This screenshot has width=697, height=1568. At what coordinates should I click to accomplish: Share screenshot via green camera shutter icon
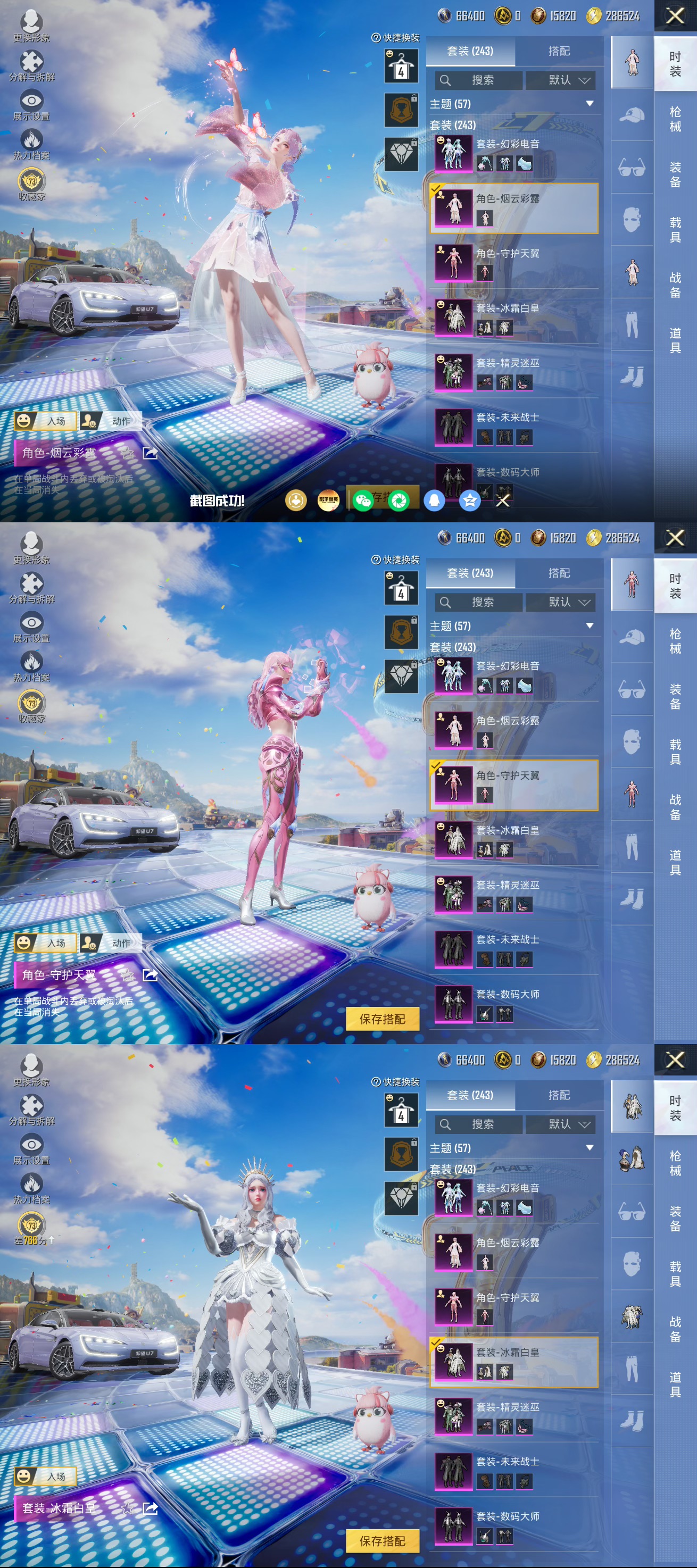[x=399, y=501]
